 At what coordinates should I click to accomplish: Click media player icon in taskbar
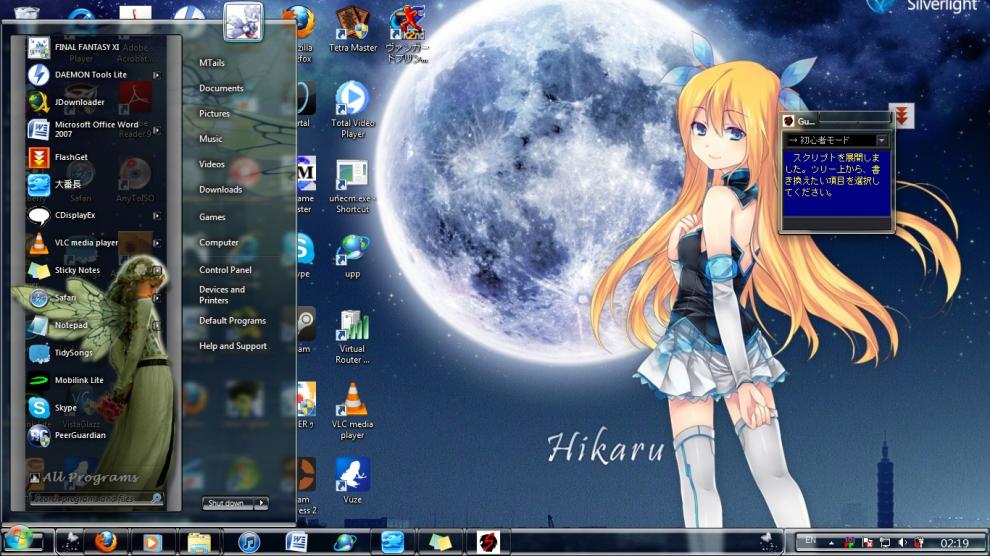click(x=152, y=542)
